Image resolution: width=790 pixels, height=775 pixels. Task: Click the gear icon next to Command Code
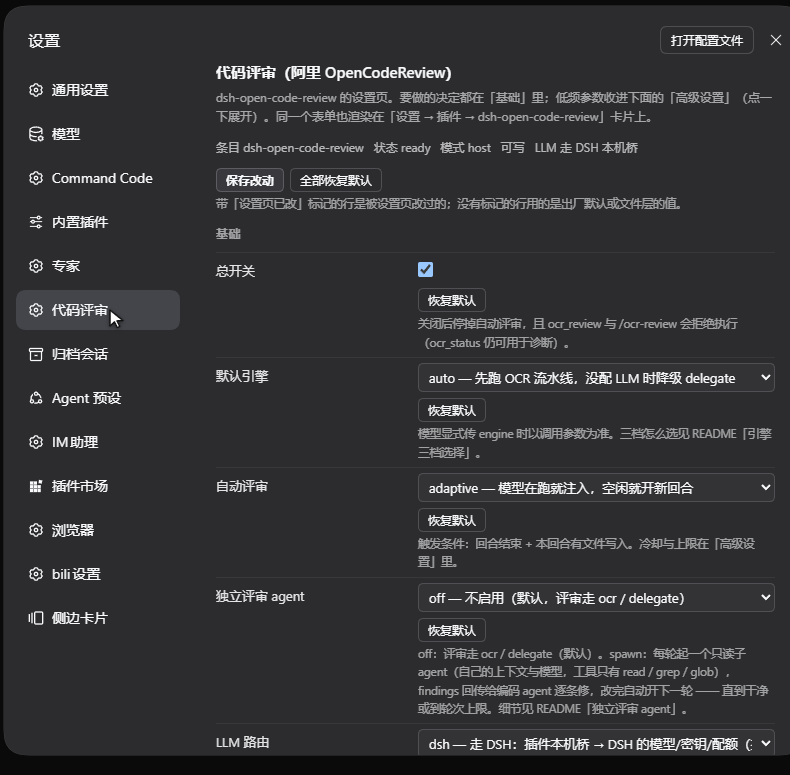pyautogui.click(x=36, y=178)
